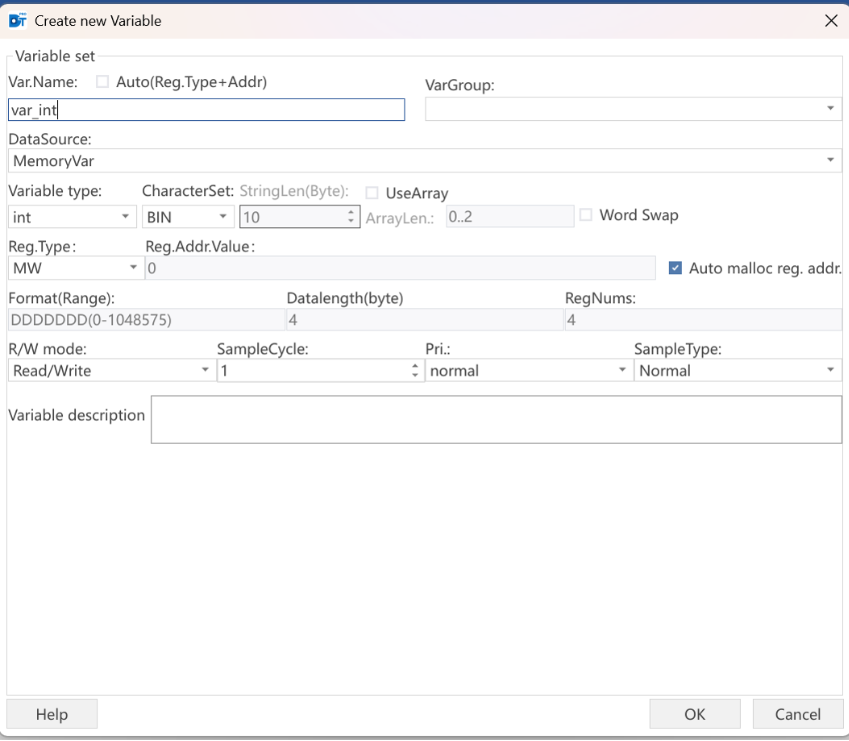The height and width of the screenshot is (741, 849).
Task: Open the Variable type dropdown showing int
Action: [72, 217]
